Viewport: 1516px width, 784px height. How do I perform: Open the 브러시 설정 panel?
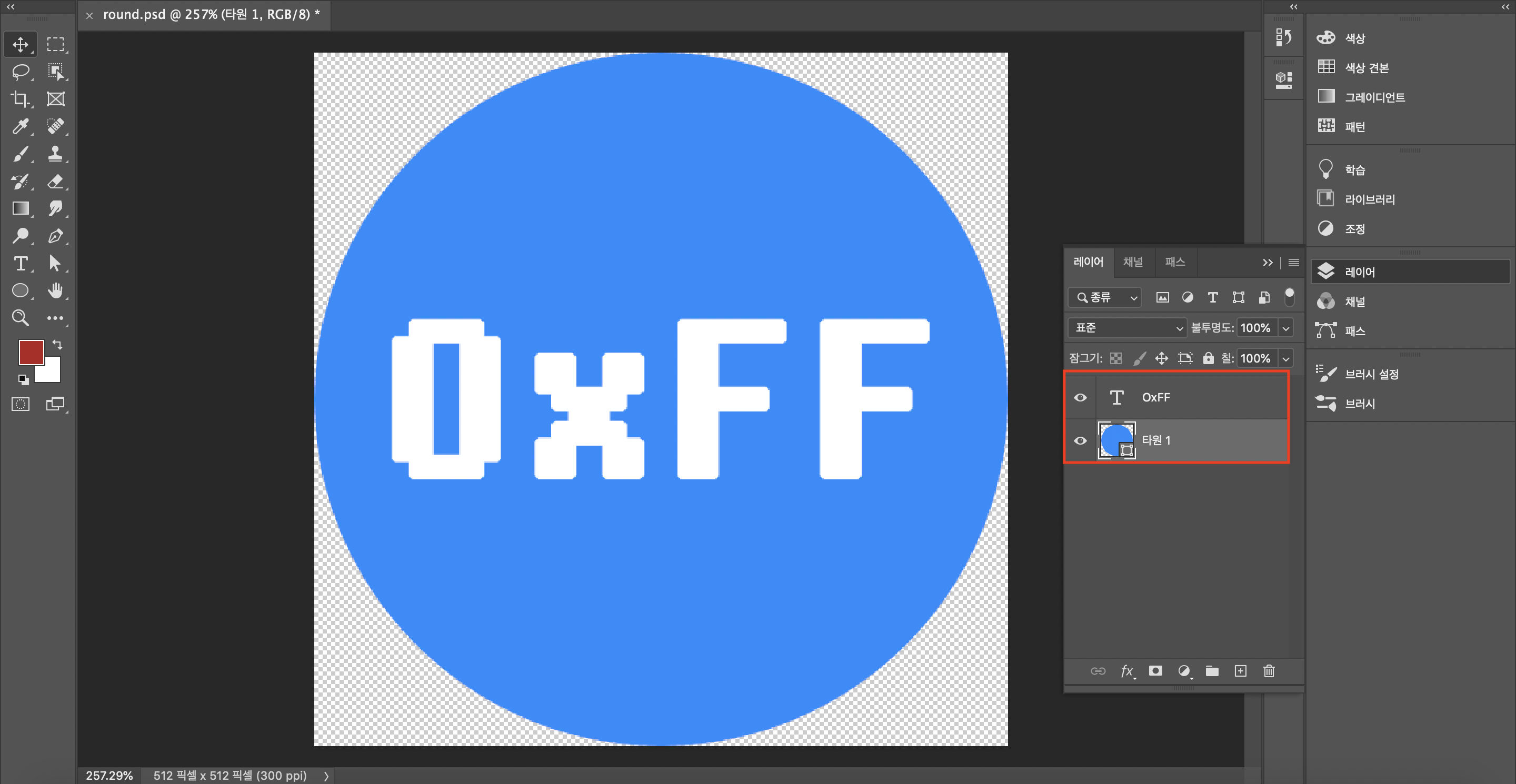tap(1371, 374)
